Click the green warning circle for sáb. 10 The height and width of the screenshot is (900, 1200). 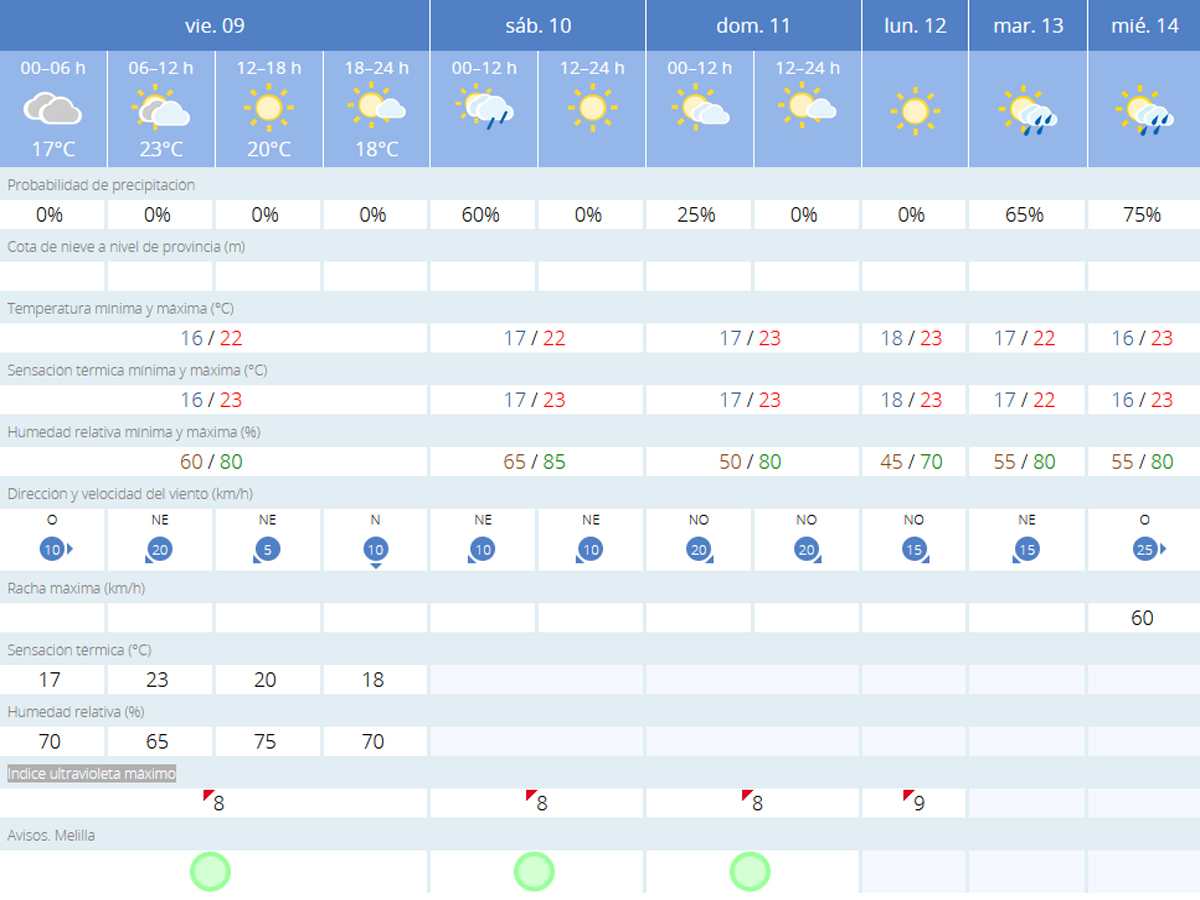coord(534,871)
